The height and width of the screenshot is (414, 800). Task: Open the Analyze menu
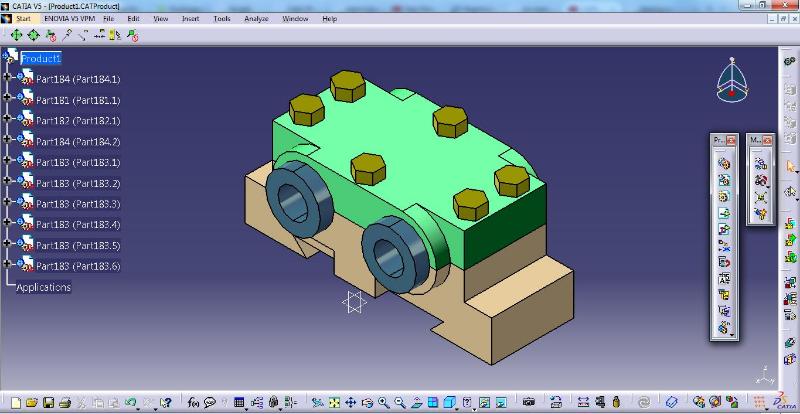tap(256, 19)
